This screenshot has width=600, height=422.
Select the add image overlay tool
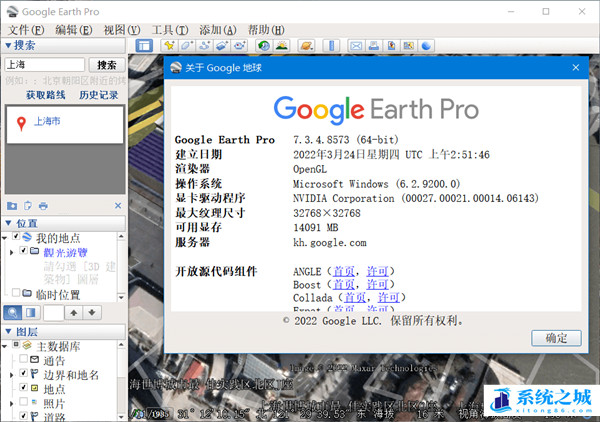tap(222, 46)
